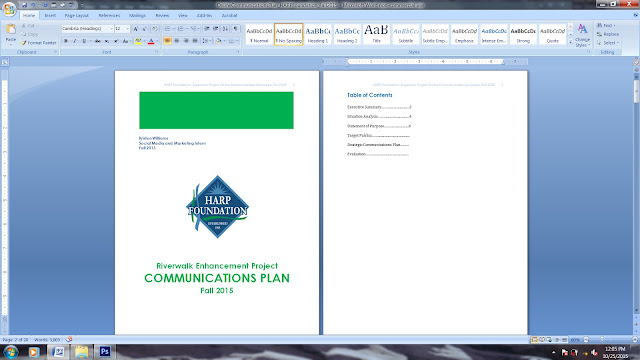Open Photoshop from the taskbar
This screenshot has height=360, width=640.
tap(105, 351)
